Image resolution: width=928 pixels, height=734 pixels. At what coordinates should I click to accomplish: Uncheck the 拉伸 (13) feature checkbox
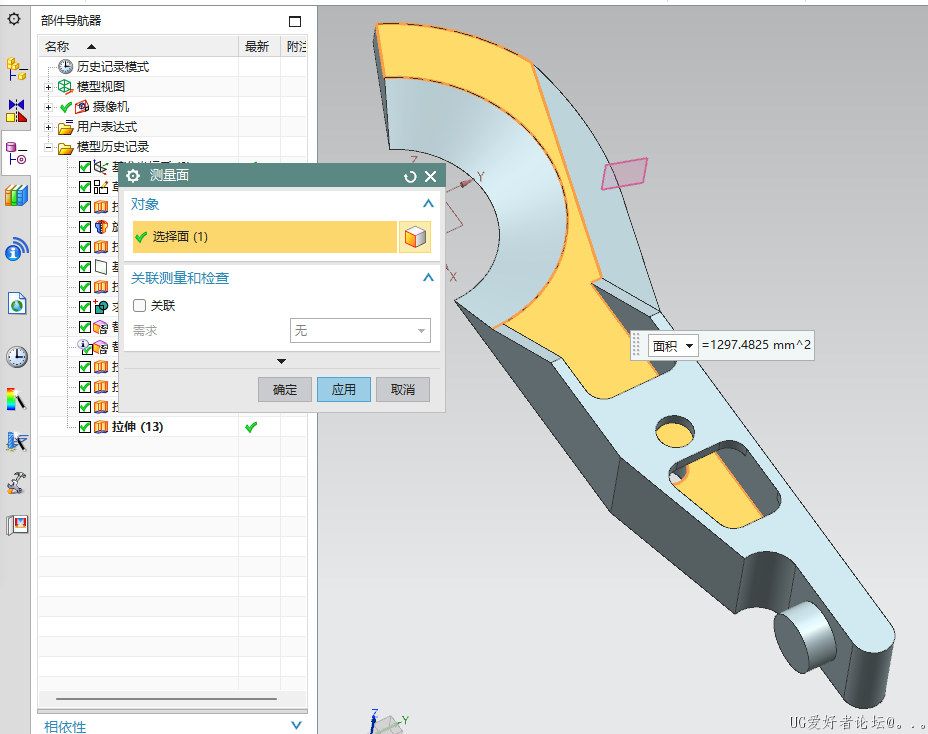(85, 427)
